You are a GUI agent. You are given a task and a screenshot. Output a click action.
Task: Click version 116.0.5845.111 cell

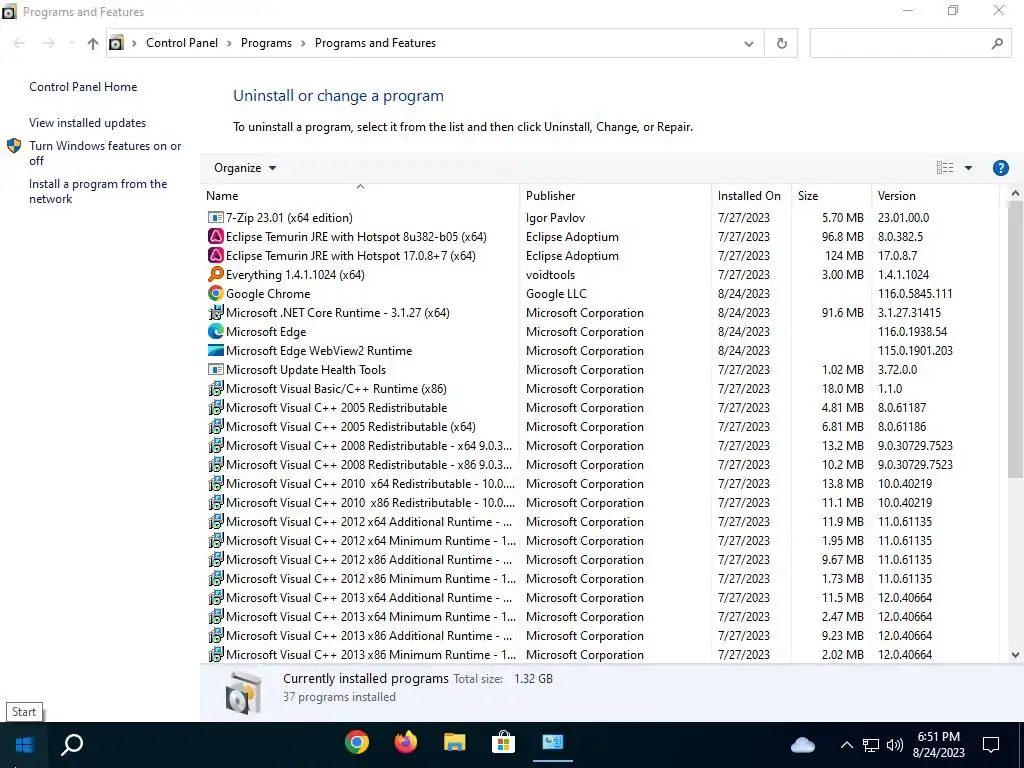(915, 294)
